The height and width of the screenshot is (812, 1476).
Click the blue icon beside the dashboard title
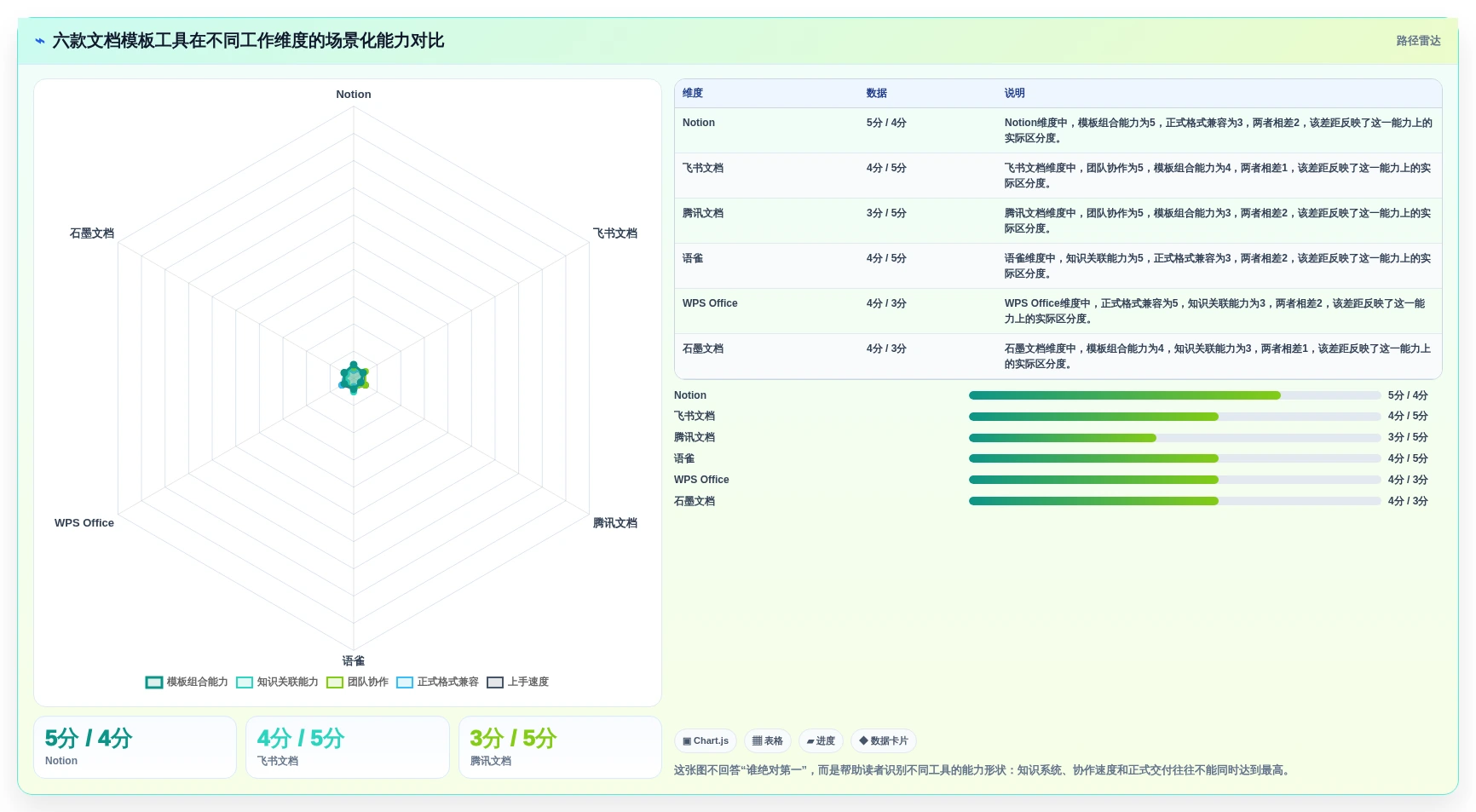(x=40, y=41)
